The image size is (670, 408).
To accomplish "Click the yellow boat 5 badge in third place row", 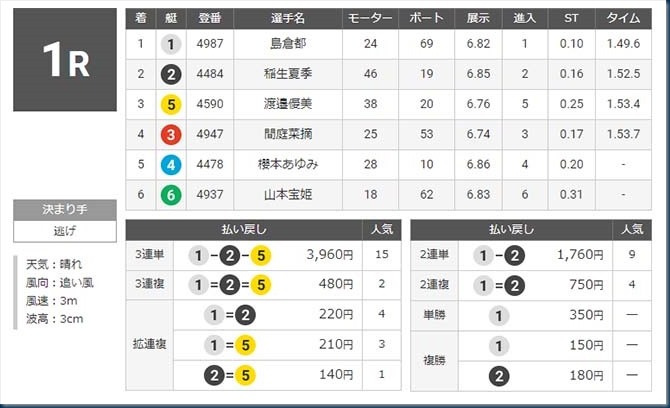I will pyautogui.click(x=171, y=105).
